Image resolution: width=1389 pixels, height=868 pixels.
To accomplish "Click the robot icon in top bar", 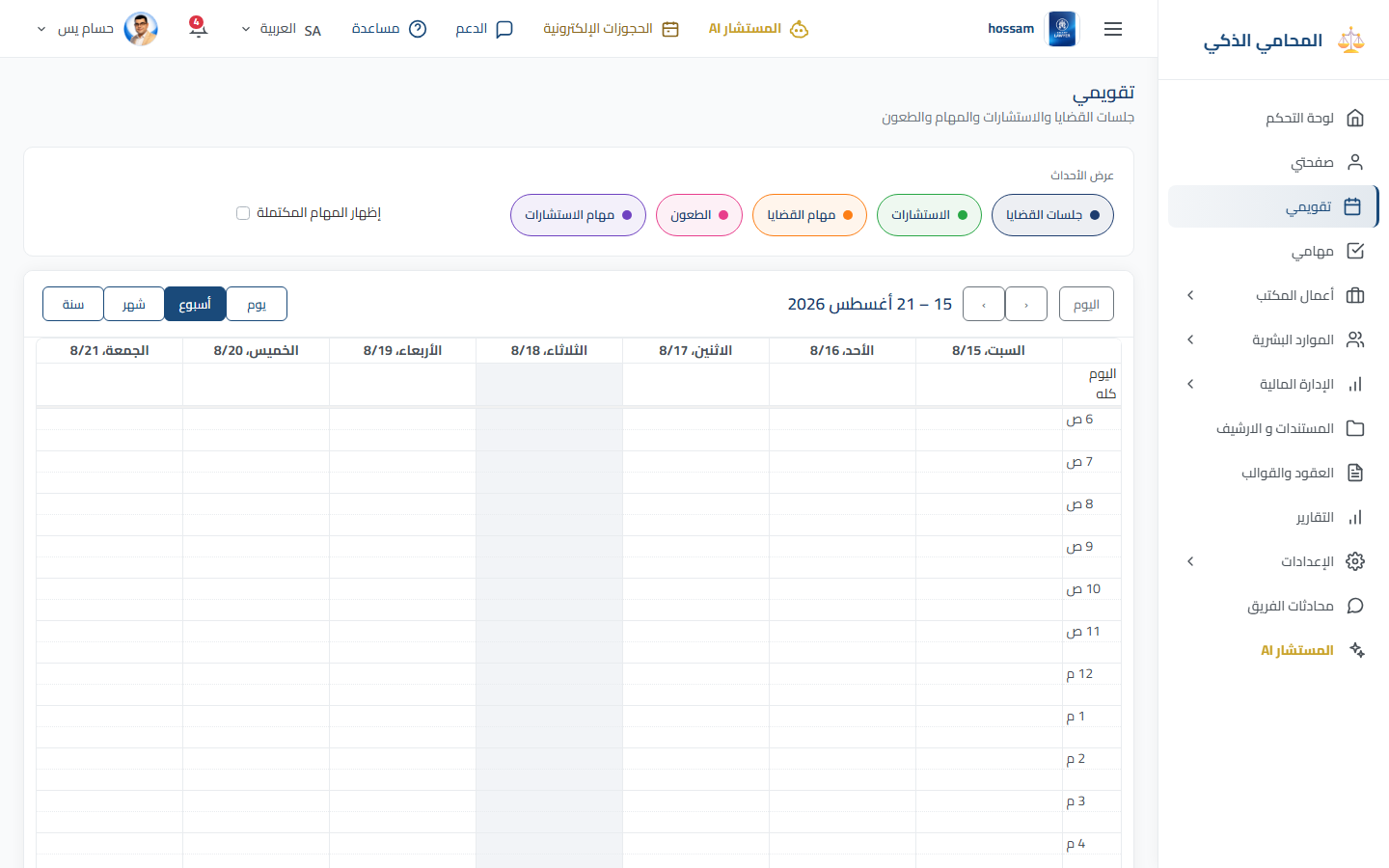I will coord(799,29).
